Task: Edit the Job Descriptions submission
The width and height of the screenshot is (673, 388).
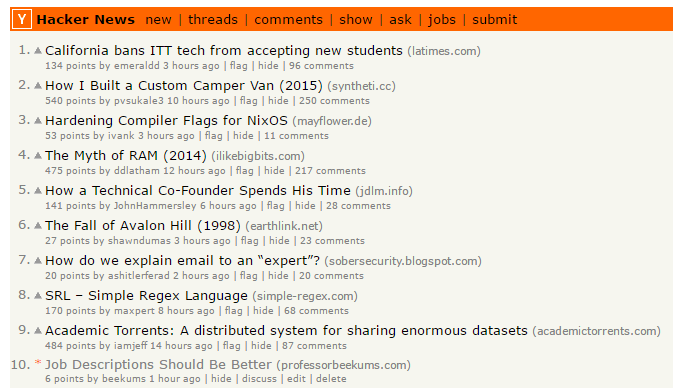Action: click(297, 379)
